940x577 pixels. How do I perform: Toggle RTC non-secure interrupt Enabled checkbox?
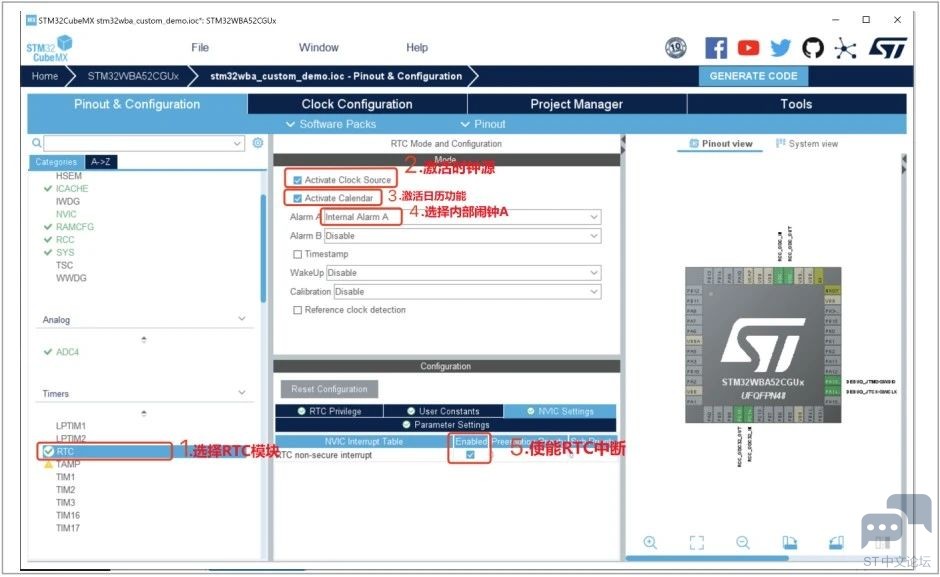pyautogui.click(x=470, y=455)
